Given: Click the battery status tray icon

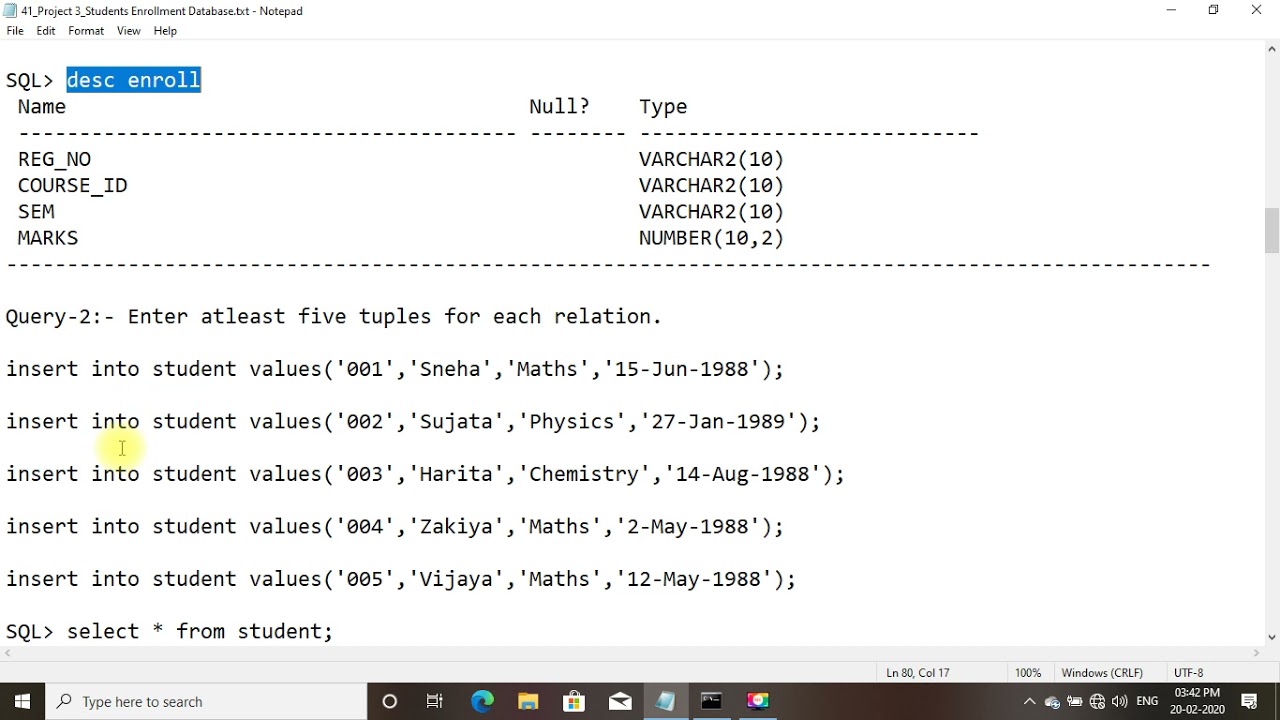Looking at the screenshot, I should 1075,701.
